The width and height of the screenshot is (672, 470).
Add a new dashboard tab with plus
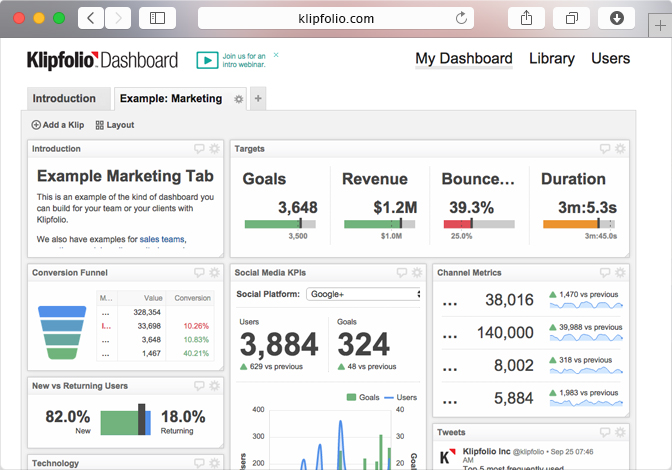pyautogui.click(x=258, y=99)
